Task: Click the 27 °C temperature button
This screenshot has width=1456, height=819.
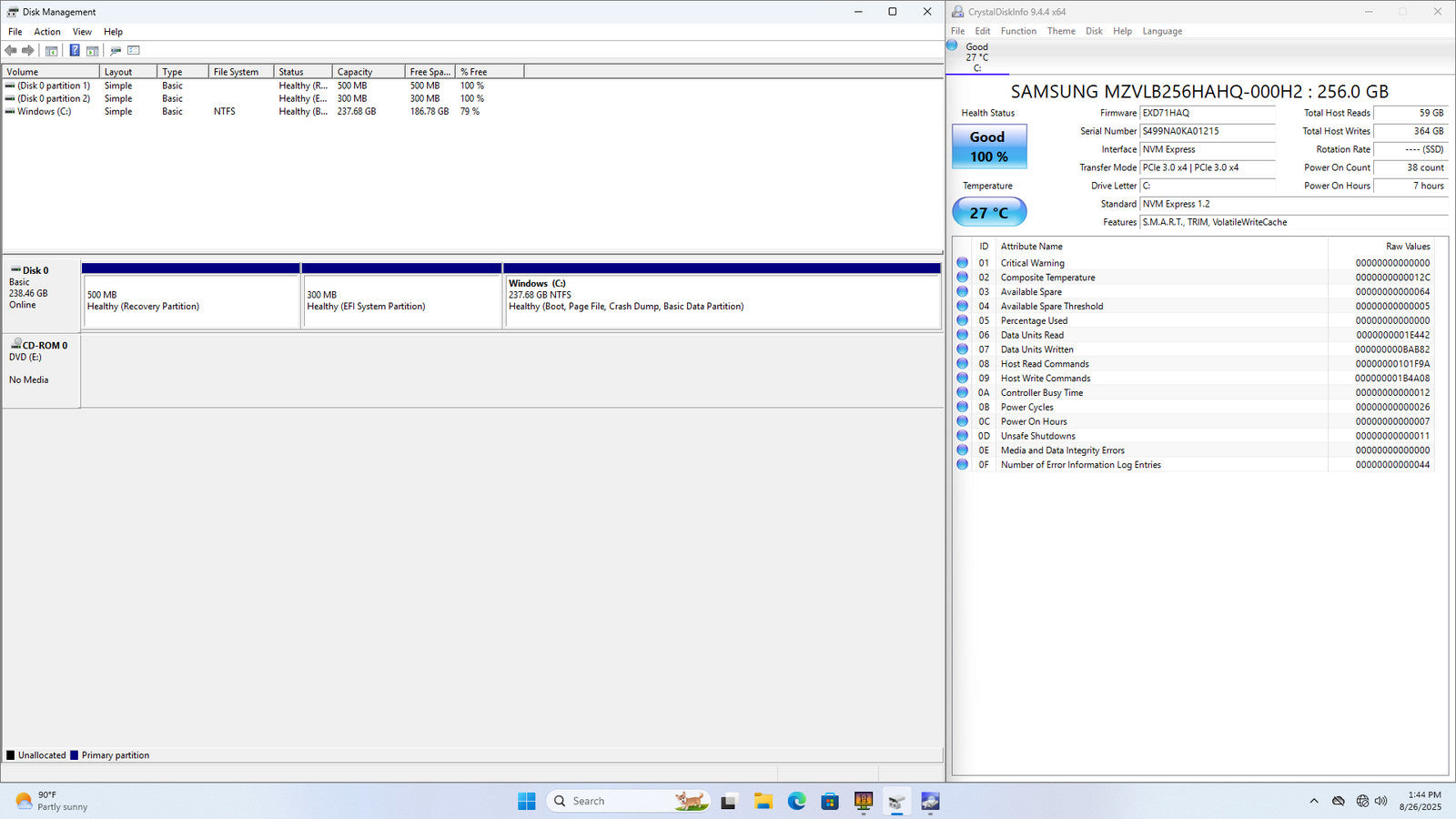Action: pyautogui.click(x=988, y=213)
